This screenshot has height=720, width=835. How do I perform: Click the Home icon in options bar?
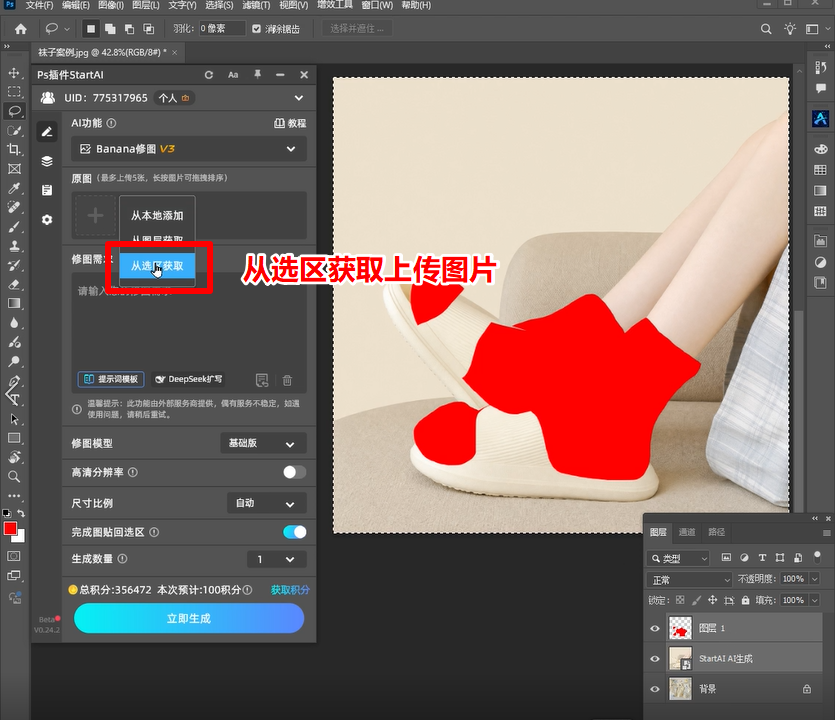coord(21,29)
